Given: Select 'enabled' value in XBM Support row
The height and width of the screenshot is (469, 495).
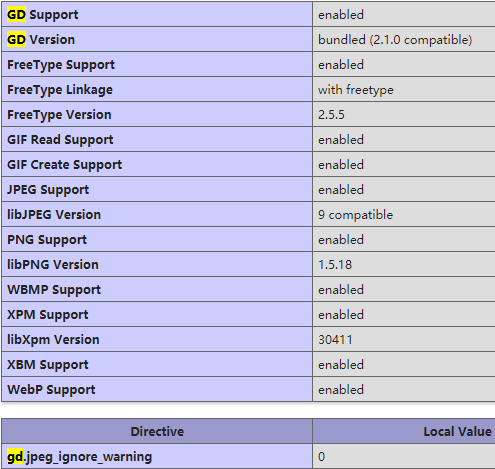Looking at the screenshot, I should (x=341, y=365).
